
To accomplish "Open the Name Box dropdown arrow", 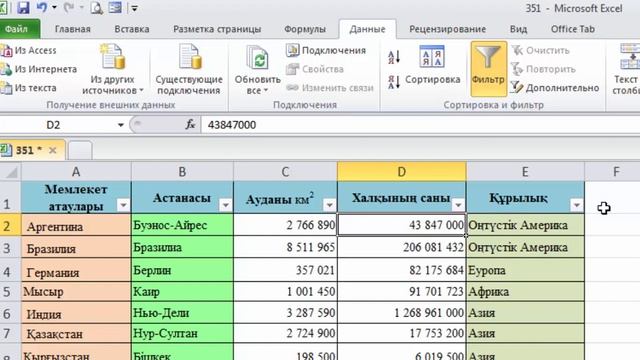I will [x=121, y=125].
